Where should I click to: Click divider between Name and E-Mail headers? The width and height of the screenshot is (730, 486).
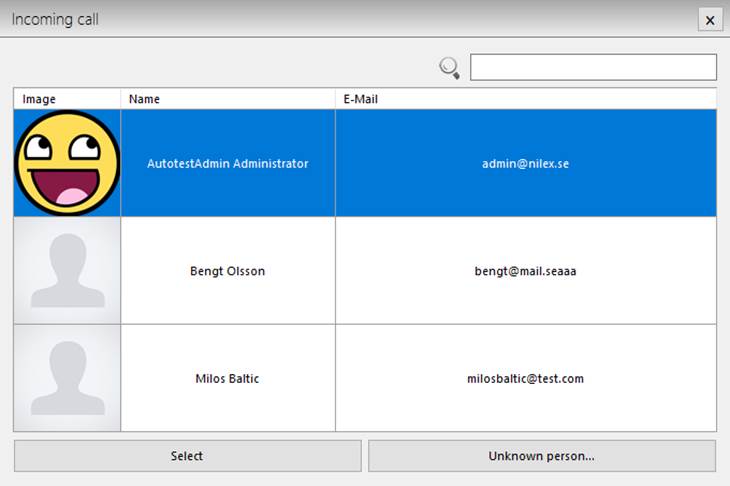point(335,99)
